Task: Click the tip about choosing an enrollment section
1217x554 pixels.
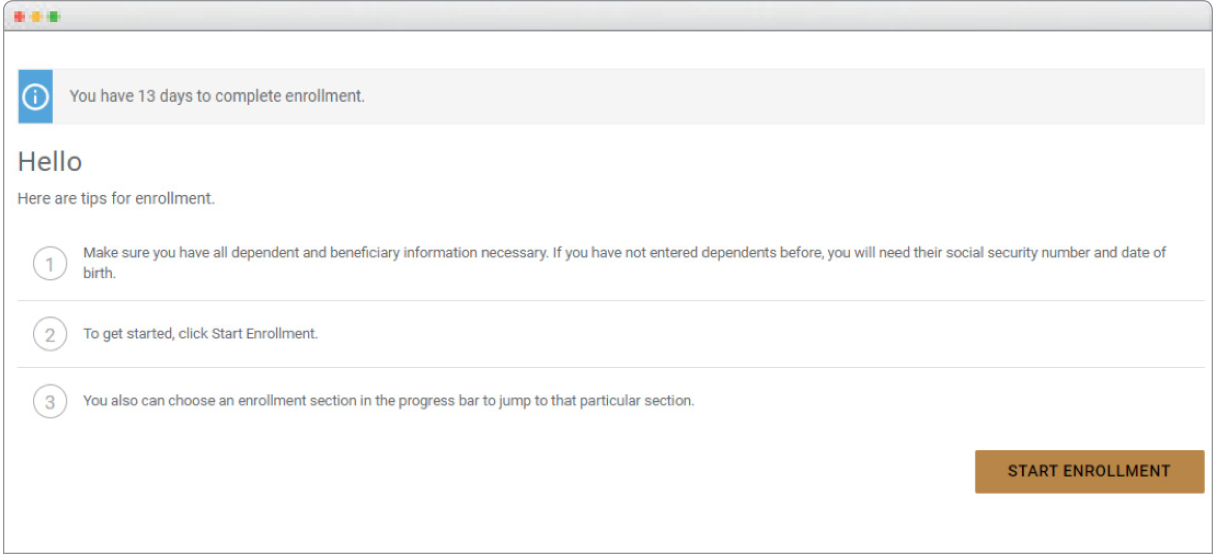Action: [388, 401]
